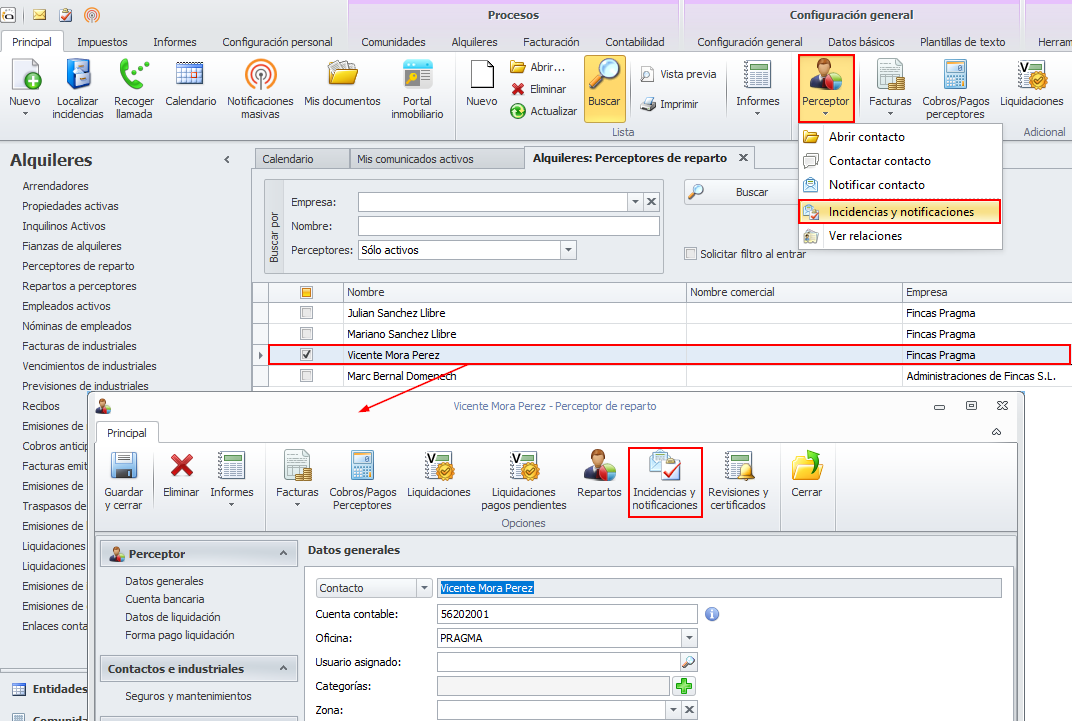Click the Buscar magnifier ribbon button
This screenshot has height=721, width=1072.
point(604,89)
